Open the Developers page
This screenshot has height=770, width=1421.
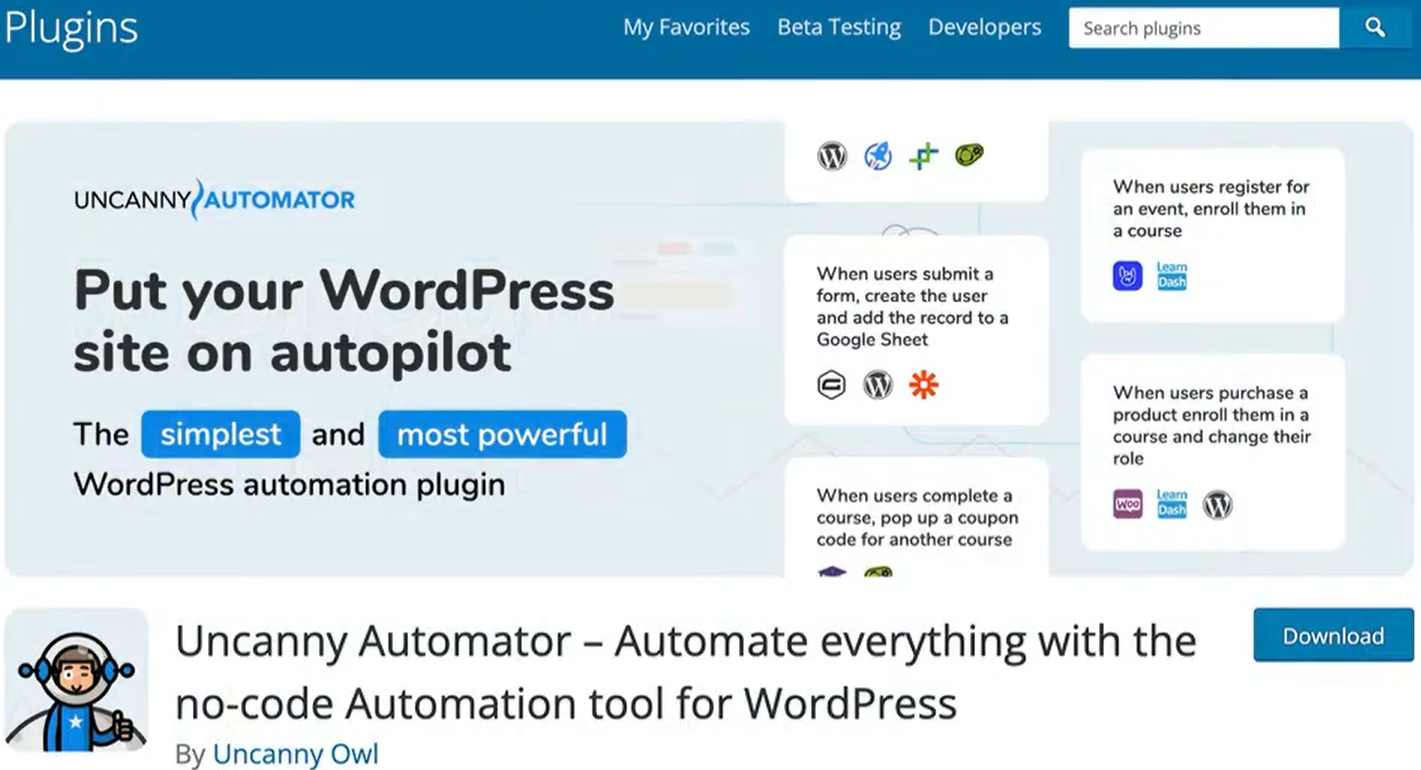[985, 28]
